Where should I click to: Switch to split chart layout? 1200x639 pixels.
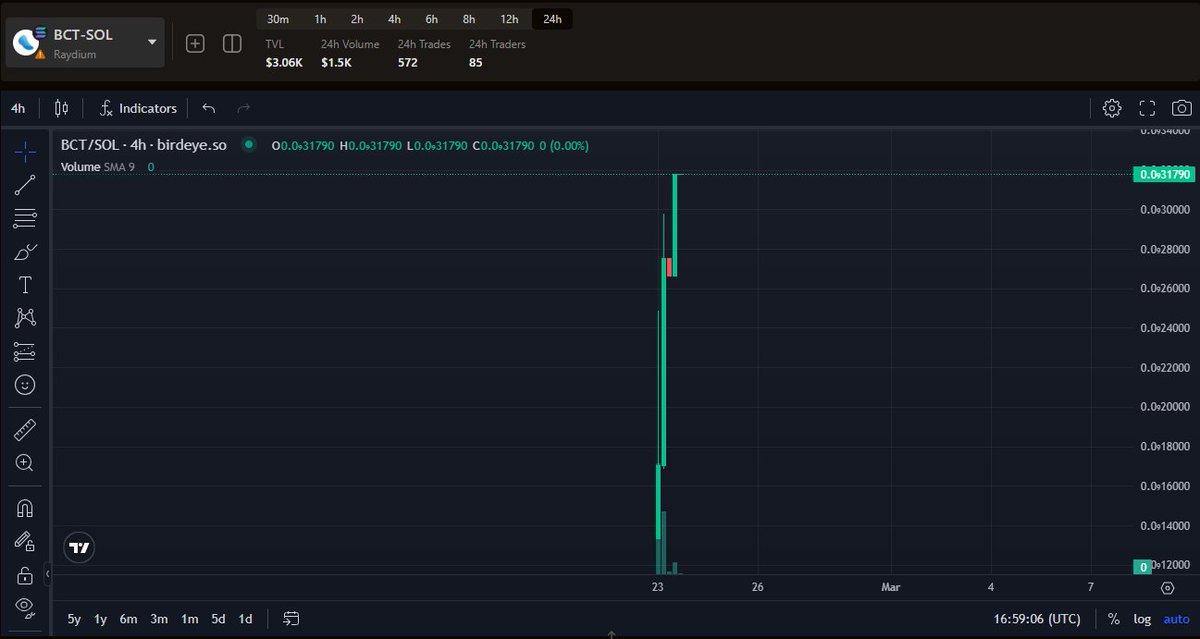232,44
